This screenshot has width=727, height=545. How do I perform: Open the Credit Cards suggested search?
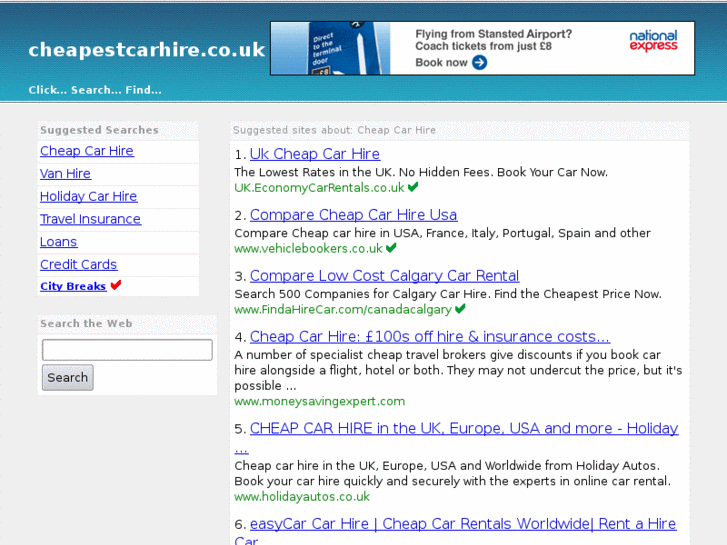(x=78, y=264)
